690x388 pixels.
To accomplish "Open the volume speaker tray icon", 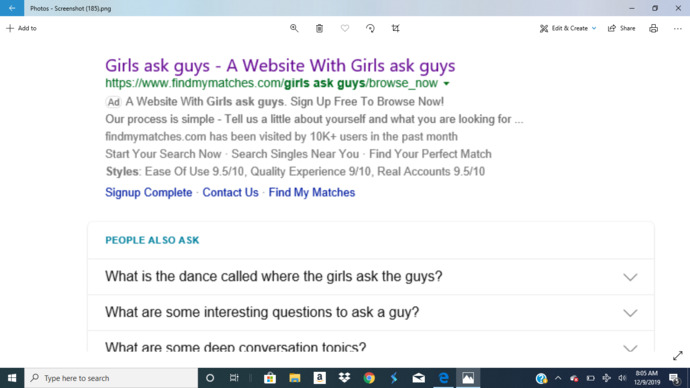I will pos(622,378).
